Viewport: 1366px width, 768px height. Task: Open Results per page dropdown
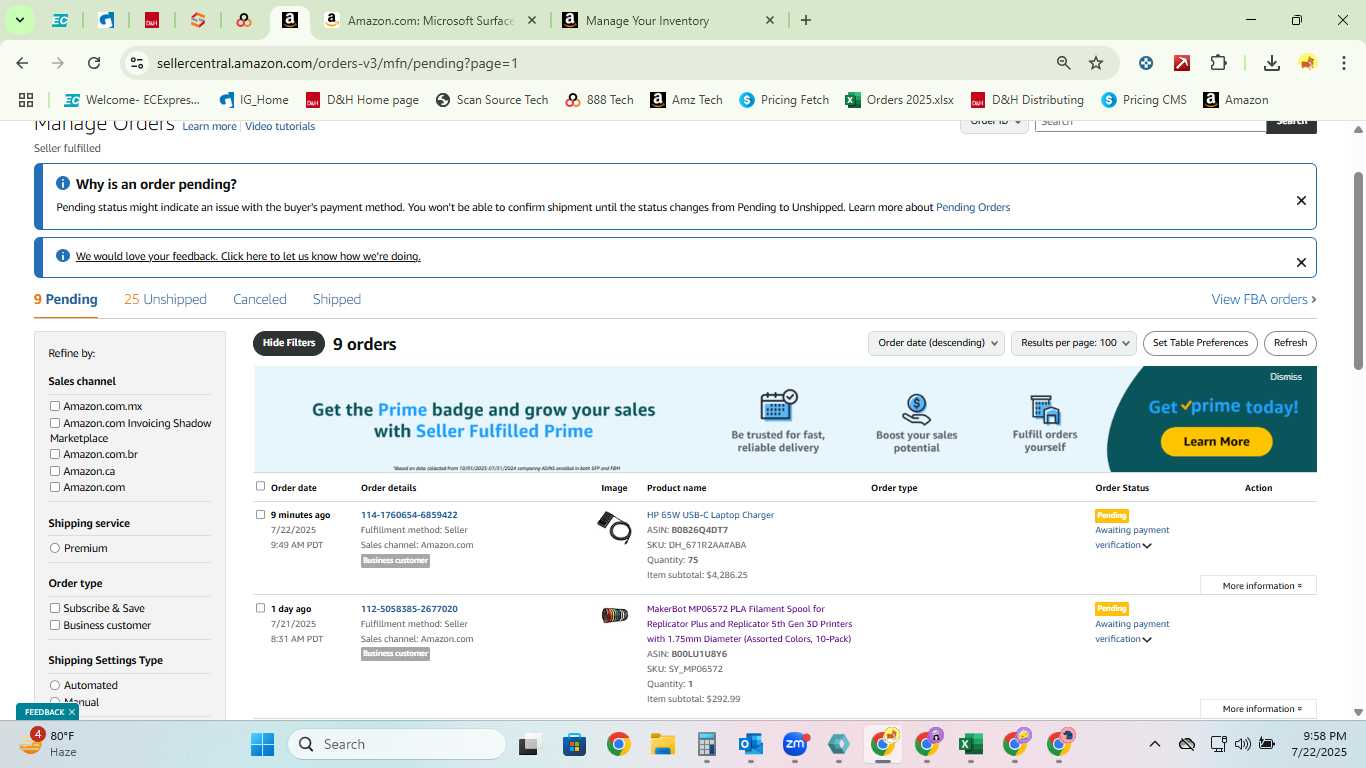[x=1074, y=343]
